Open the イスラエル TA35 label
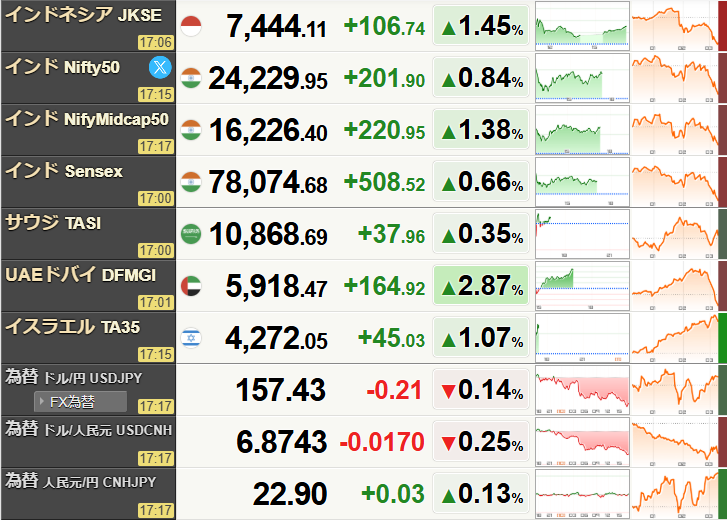The height and width of the screenshot is (520, 727). click(72, 327)
